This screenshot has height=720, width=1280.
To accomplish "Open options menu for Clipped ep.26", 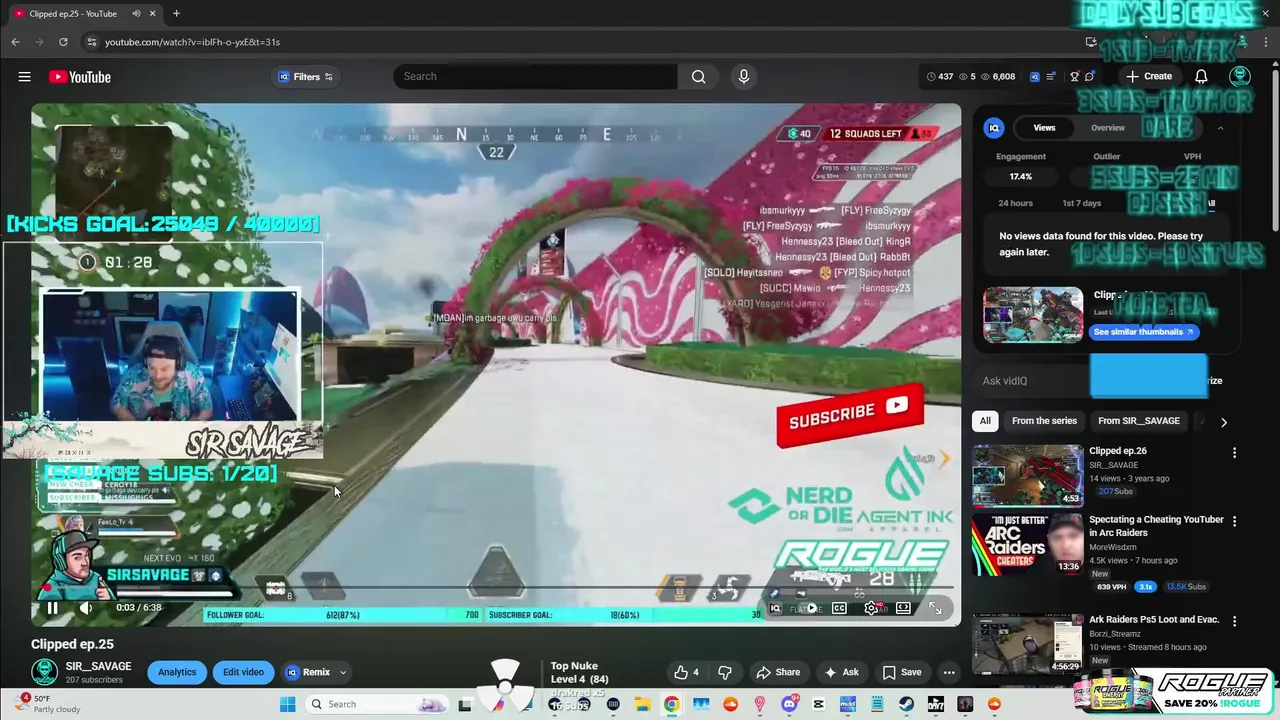I will pyautogui.click(x=1234, y=453).
